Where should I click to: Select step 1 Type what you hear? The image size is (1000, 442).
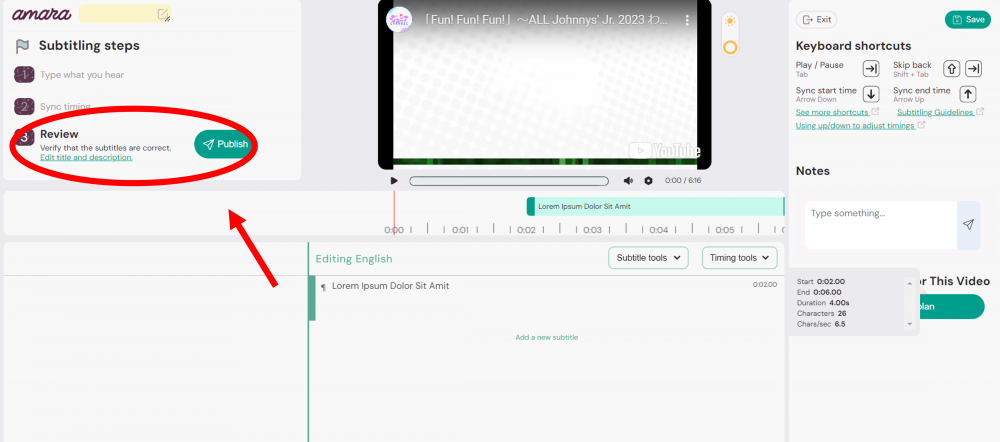coord(80,75)
